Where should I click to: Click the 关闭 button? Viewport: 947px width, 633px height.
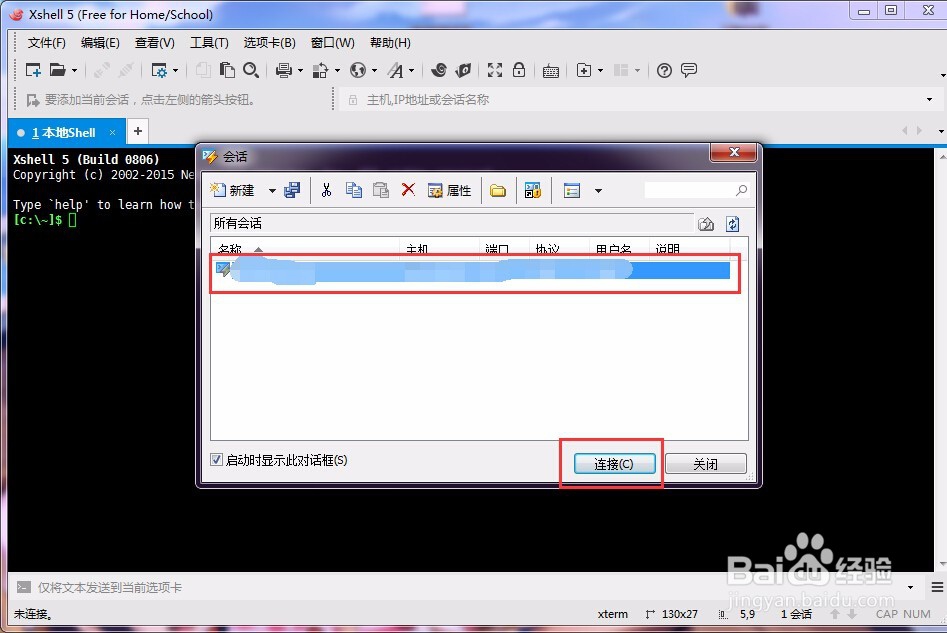pyautogui.click(x=705, y=464)
